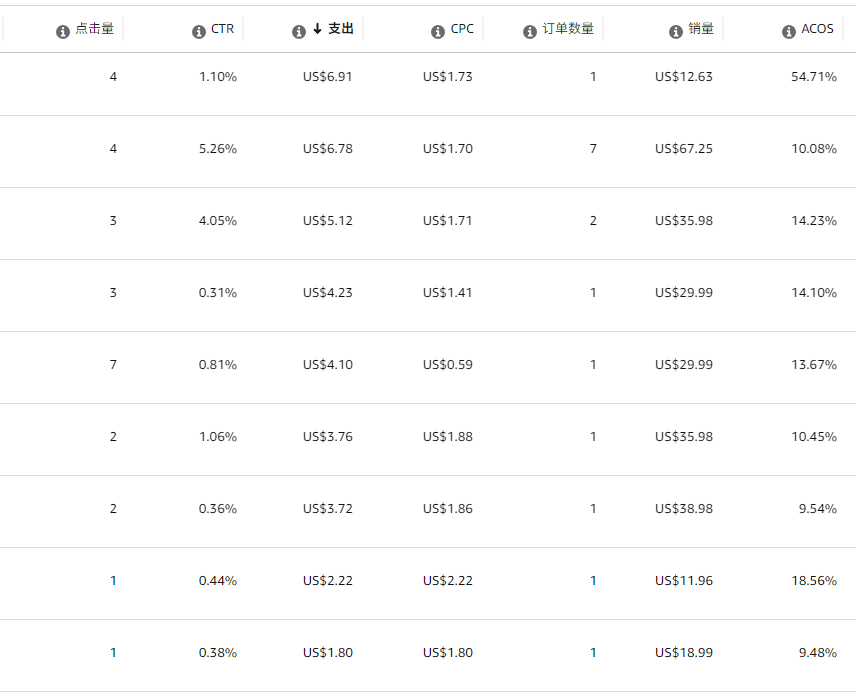Click the info icon beside 点击量
Screen dimensions: 856x698
[x=63, y=32]
